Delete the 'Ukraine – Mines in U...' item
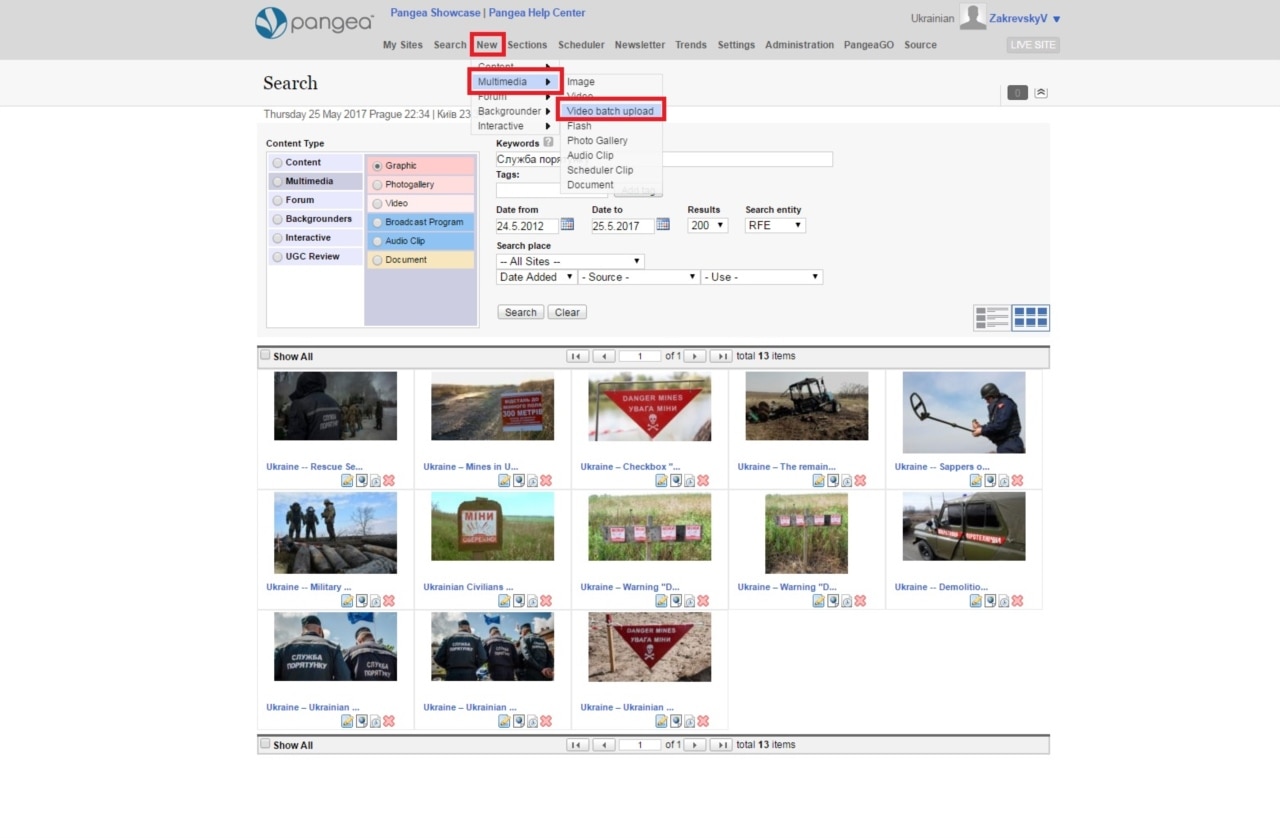This screenshot has height=838, width=1280. 546,481
